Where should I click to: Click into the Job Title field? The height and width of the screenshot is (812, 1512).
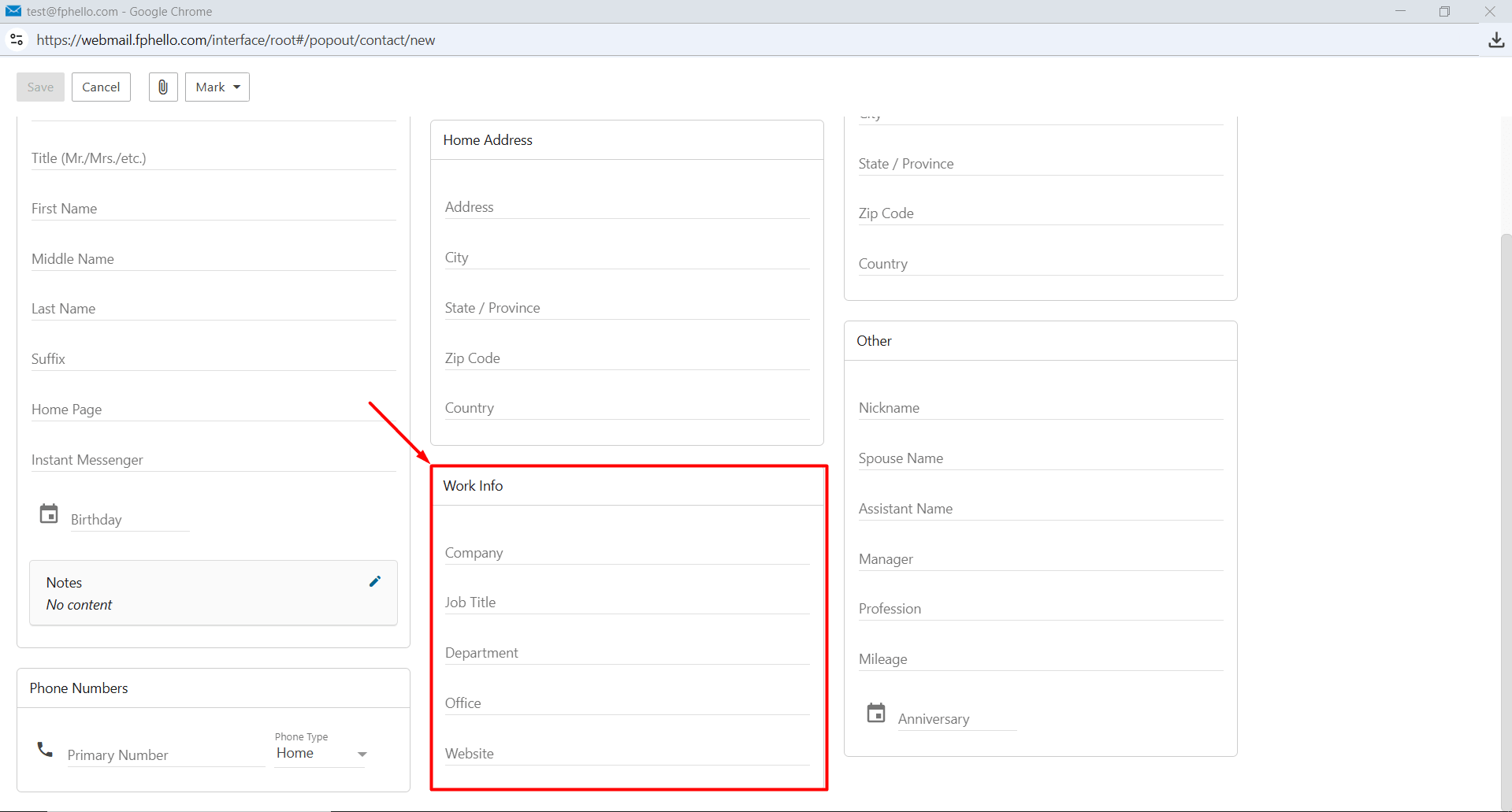627,603
